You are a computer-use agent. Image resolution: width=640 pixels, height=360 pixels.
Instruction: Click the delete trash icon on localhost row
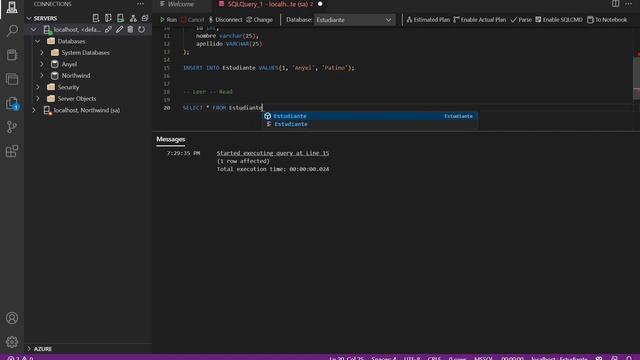tap(130, 29)
